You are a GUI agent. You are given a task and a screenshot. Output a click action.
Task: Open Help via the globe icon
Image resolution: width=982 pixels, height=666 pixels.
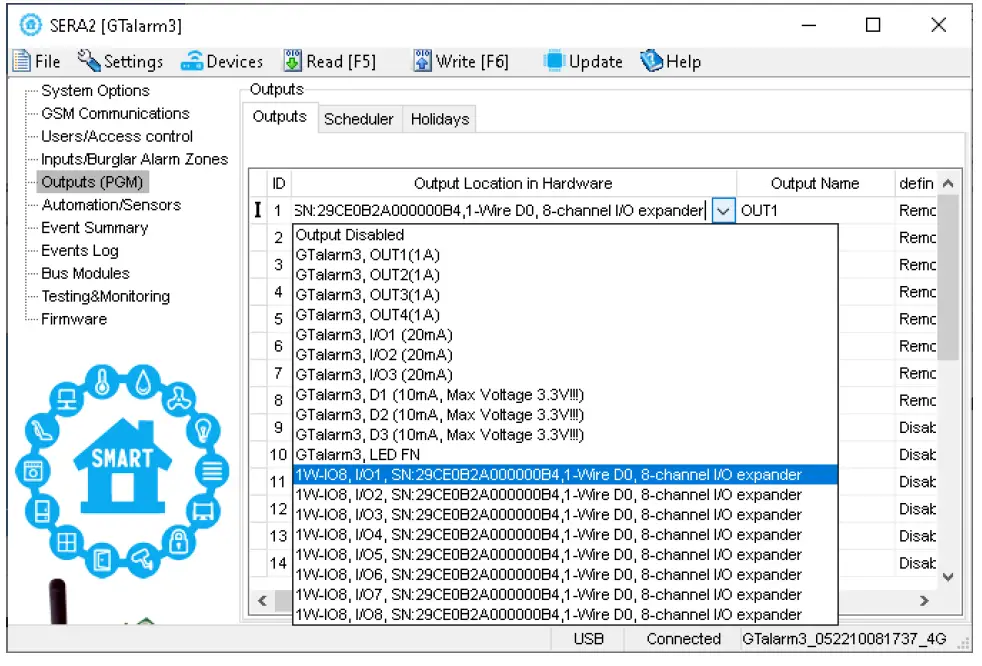652,61
